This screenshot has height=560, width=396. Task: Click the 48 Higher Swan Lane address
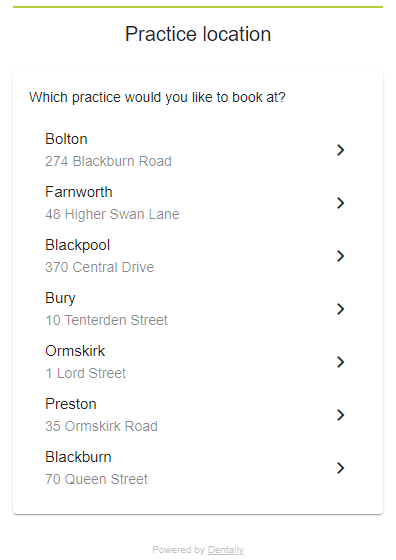click(112, 214)
